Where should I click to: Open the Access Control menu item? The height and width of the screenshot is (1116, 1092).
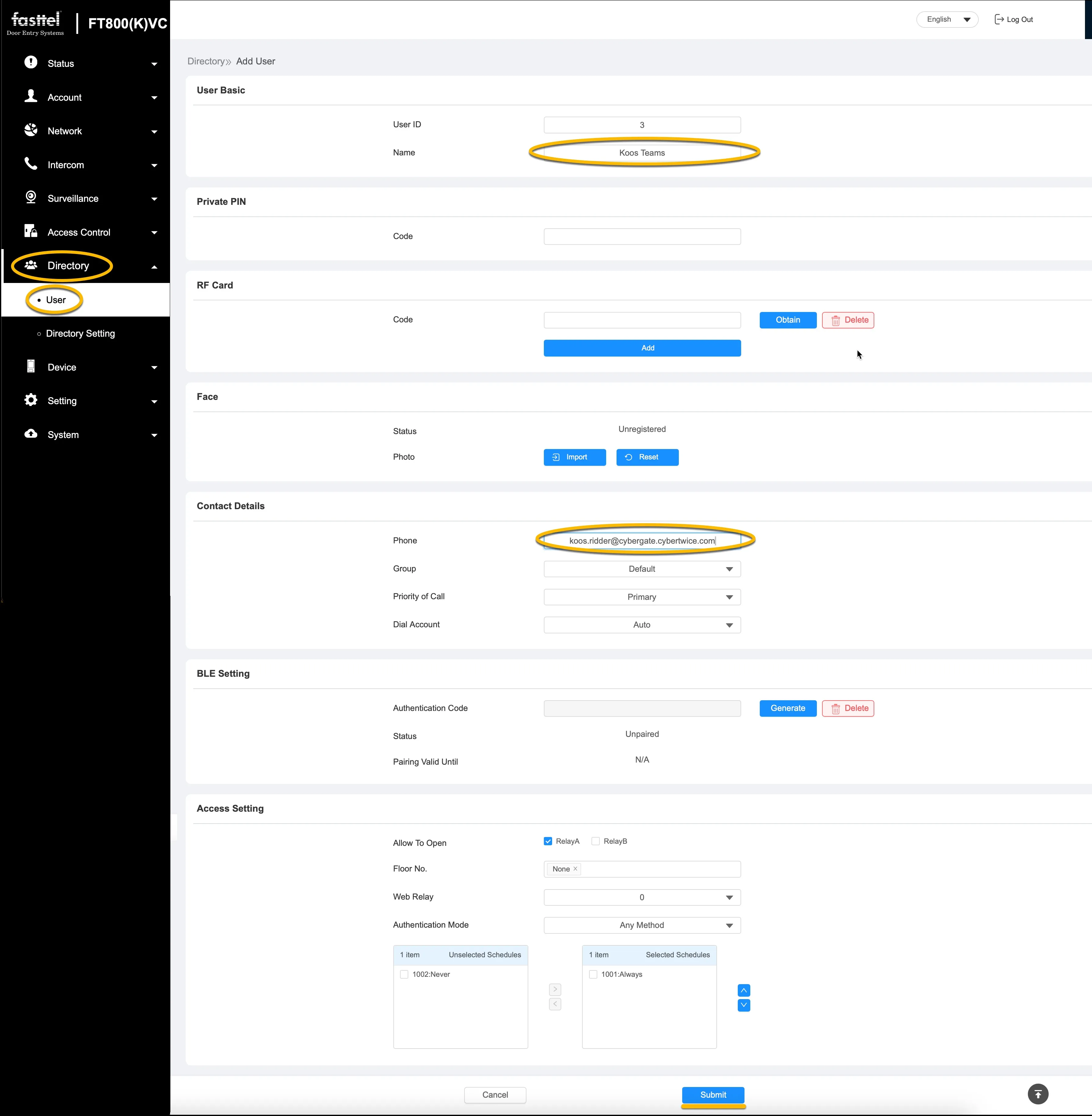point(86,232)
